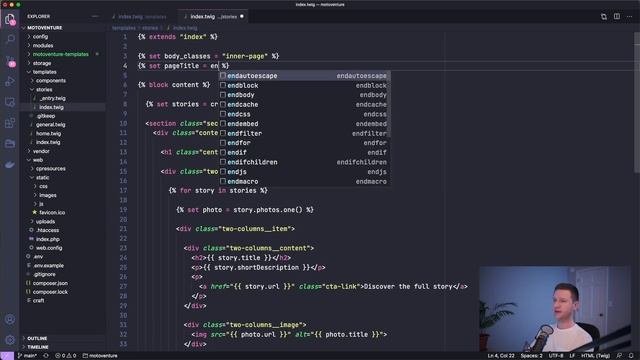Image resolution: width=640 pixels, height=360 pixels.
Task: Expand the vendor folder
Action: pyautogui.click(x=41, y=151)
